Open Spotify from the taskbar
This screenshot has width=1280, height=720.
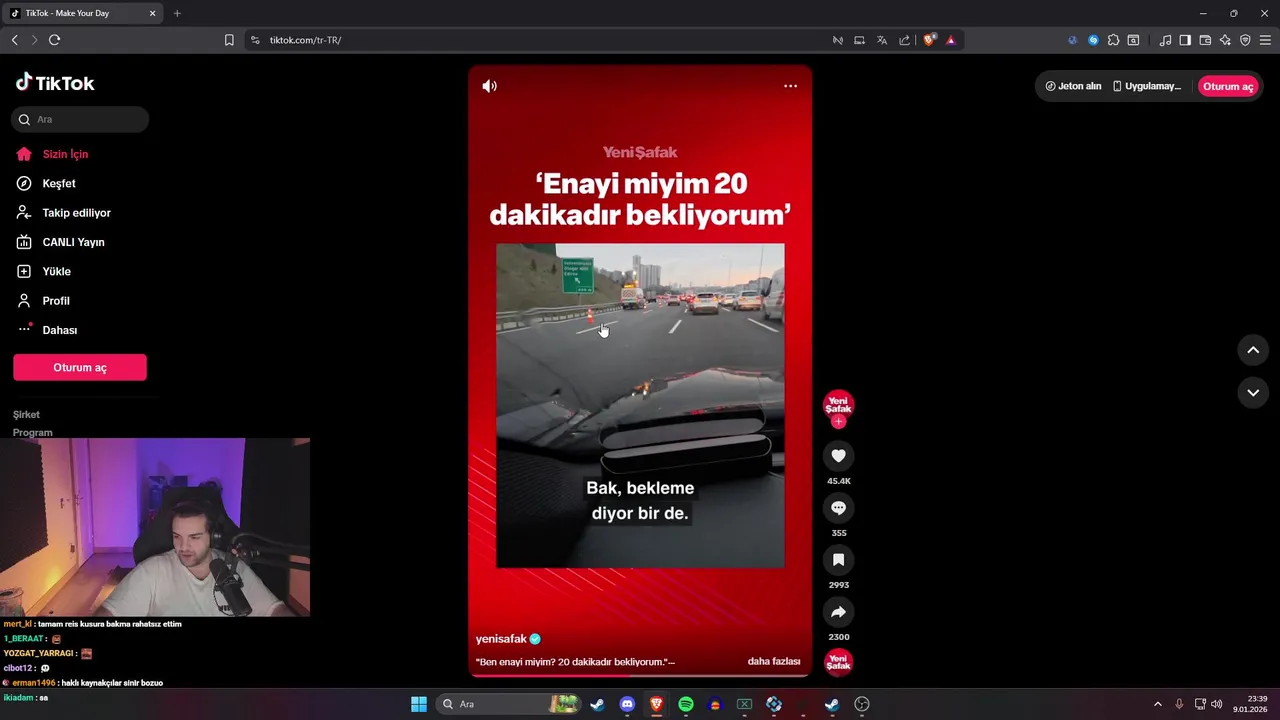pyautogui.click(x=686, y=704)
